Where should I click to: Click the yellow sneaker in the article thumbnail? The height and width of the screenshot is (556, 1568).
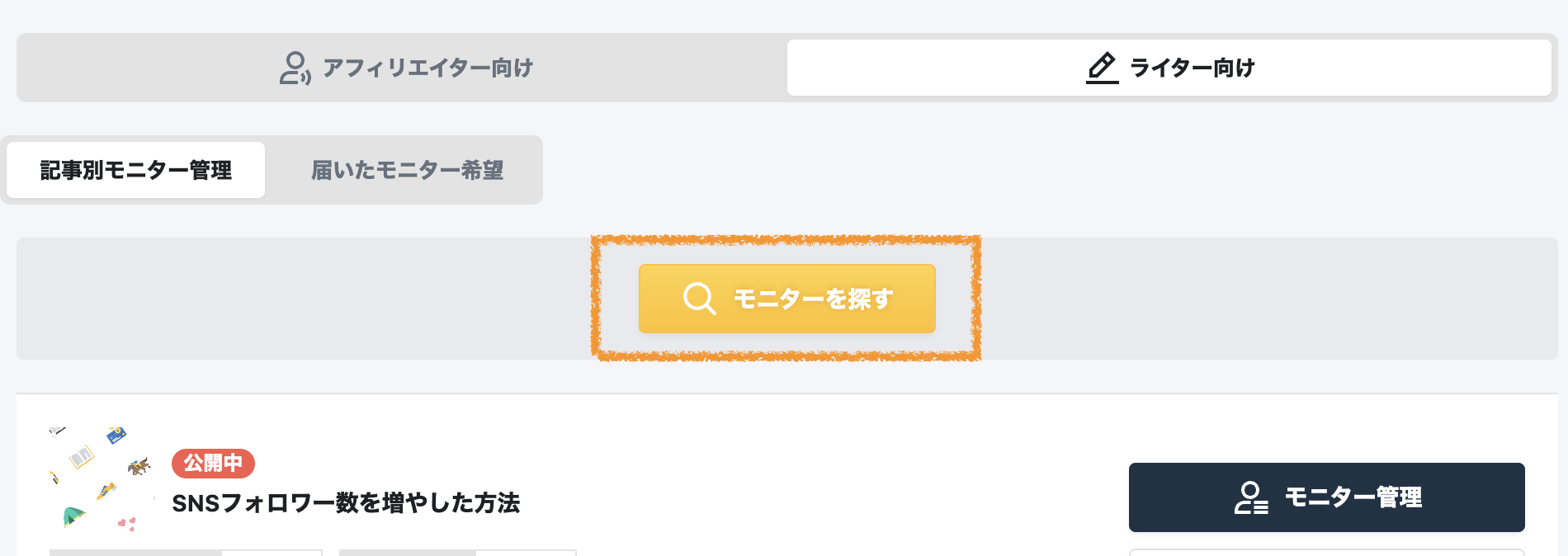106,492
